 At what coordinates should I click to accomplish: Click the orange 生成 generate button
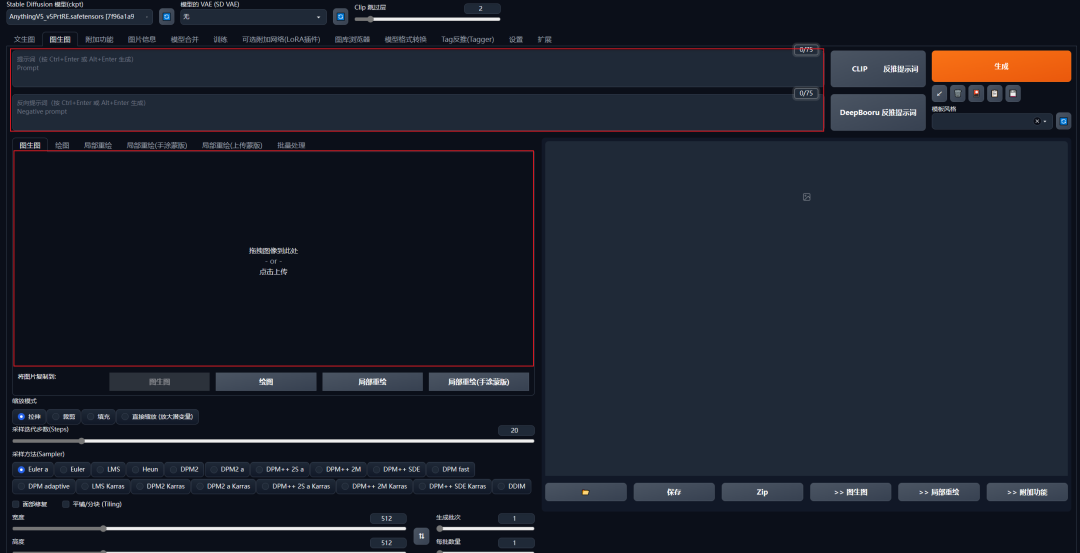(x=1001, y=66)
